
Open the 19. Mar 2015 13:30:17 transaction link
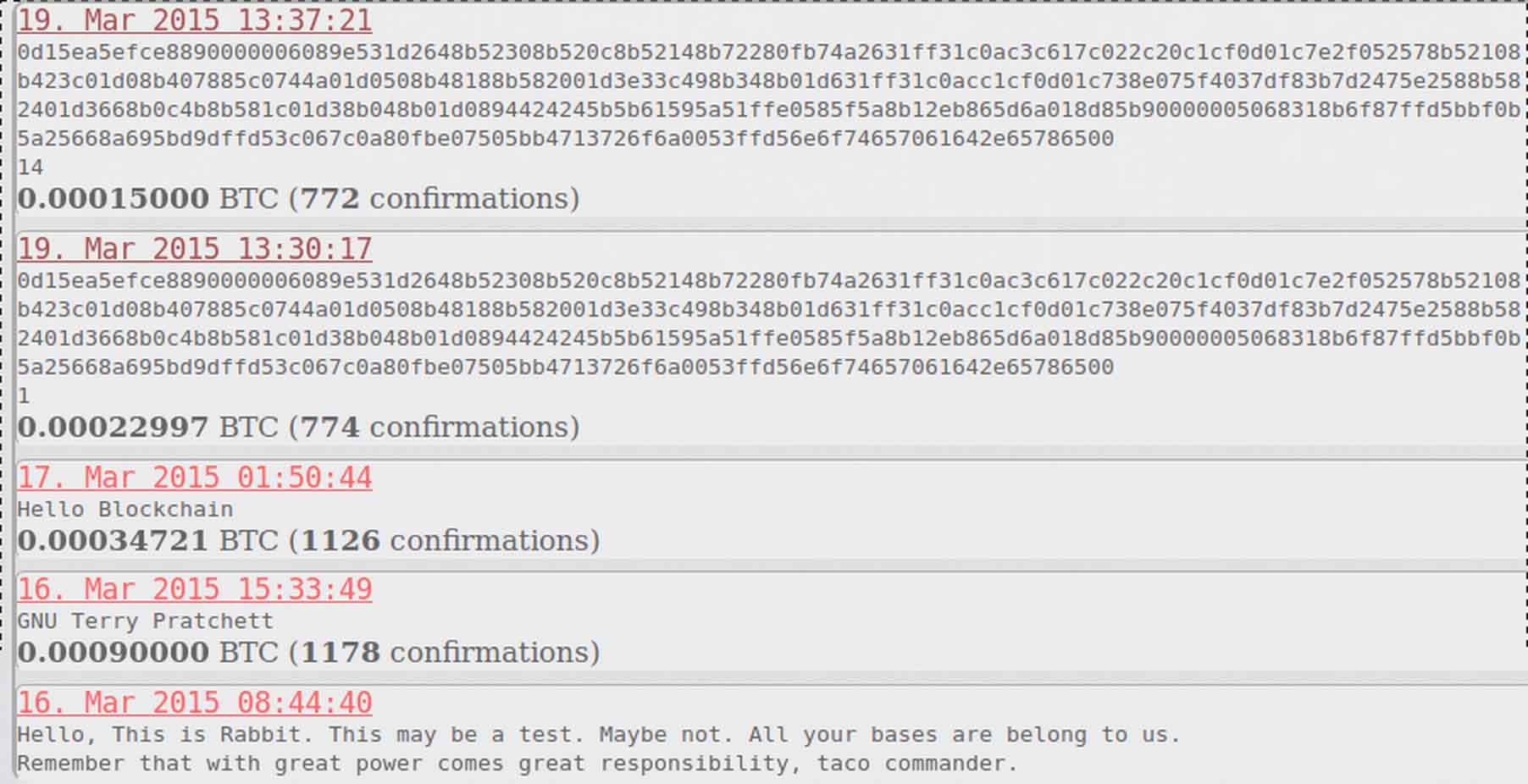pos(195,249)
